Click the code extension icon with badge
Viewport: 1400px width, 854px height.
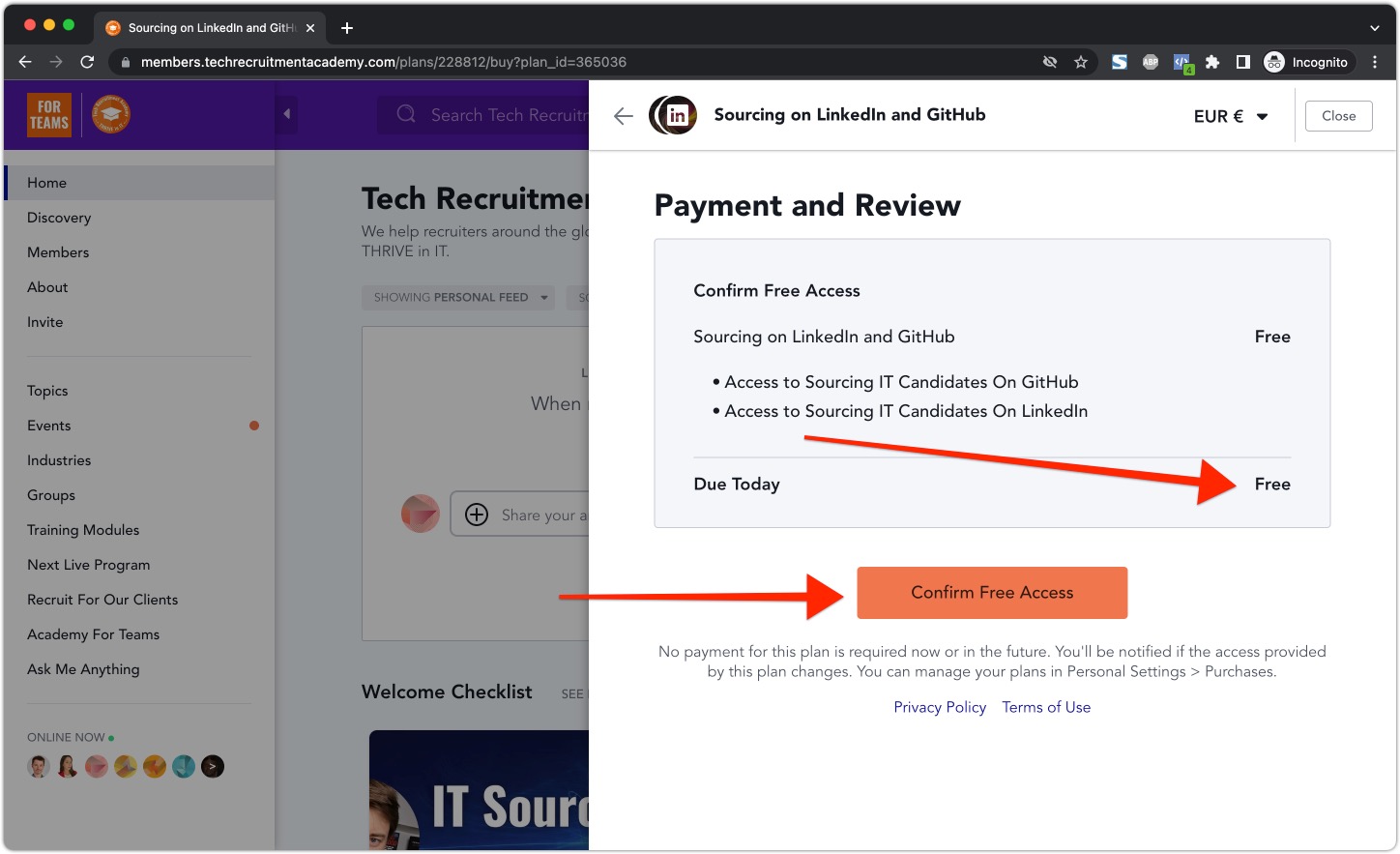1182,63
